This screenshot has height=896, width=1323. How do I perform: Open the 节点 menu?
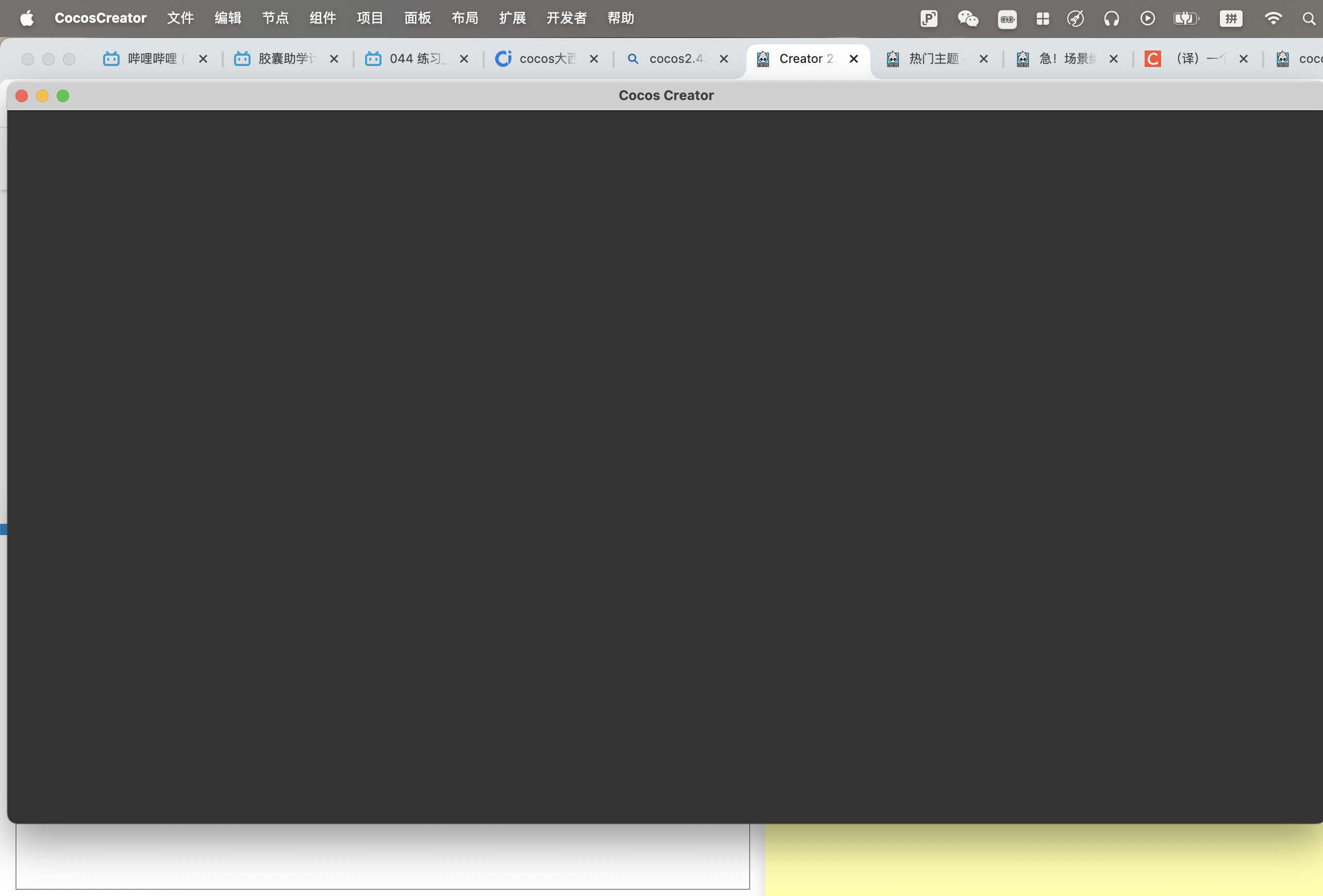pyautogui.click(x=275, y=18)
